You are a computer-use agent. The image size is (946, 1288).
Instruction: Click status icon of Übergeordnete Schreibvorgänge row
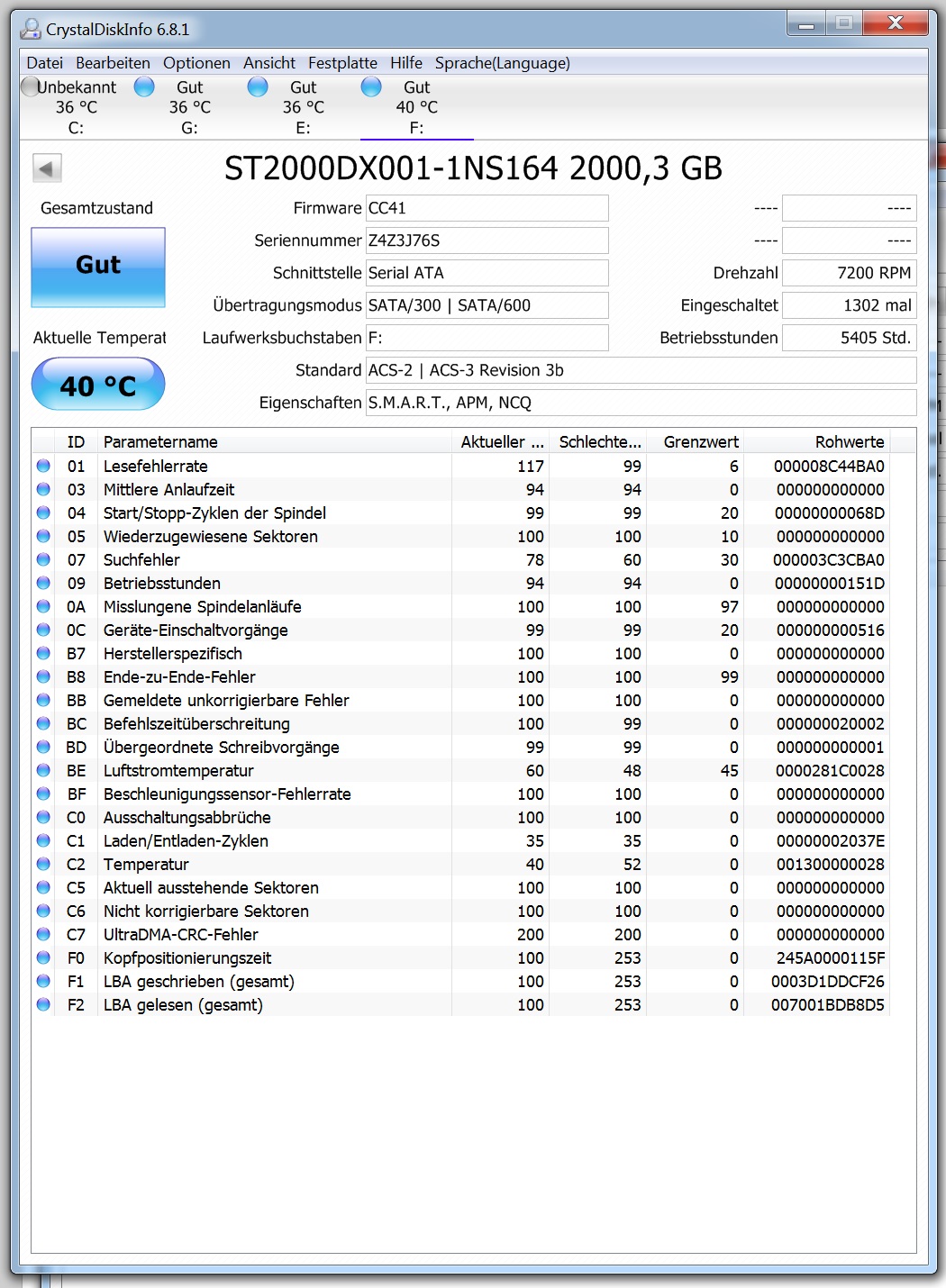pyautogui.click(x=43, y=747)
